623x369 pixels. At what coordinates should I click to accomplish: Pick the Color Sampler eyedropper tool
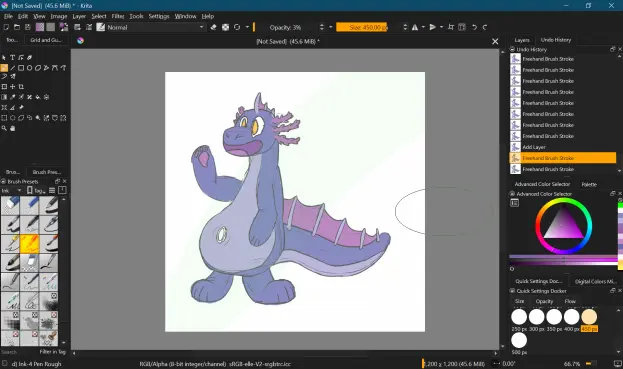13,97
